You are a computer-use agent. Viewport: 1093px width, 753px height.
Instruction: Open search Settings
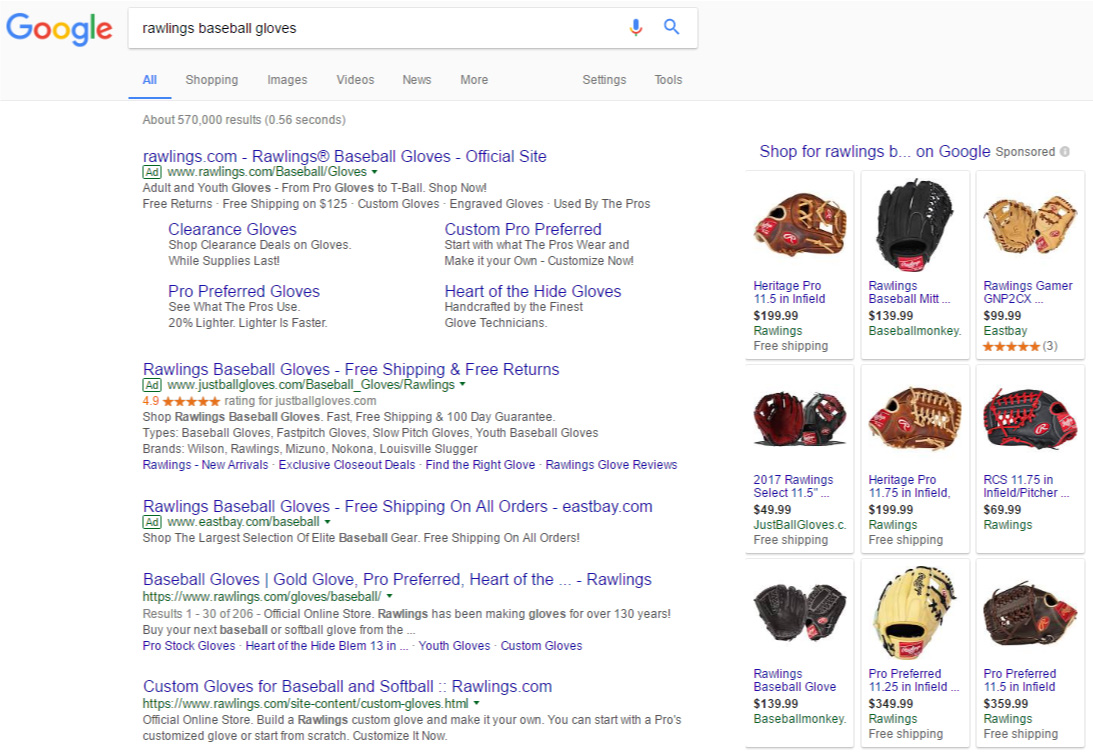[604, 79]
